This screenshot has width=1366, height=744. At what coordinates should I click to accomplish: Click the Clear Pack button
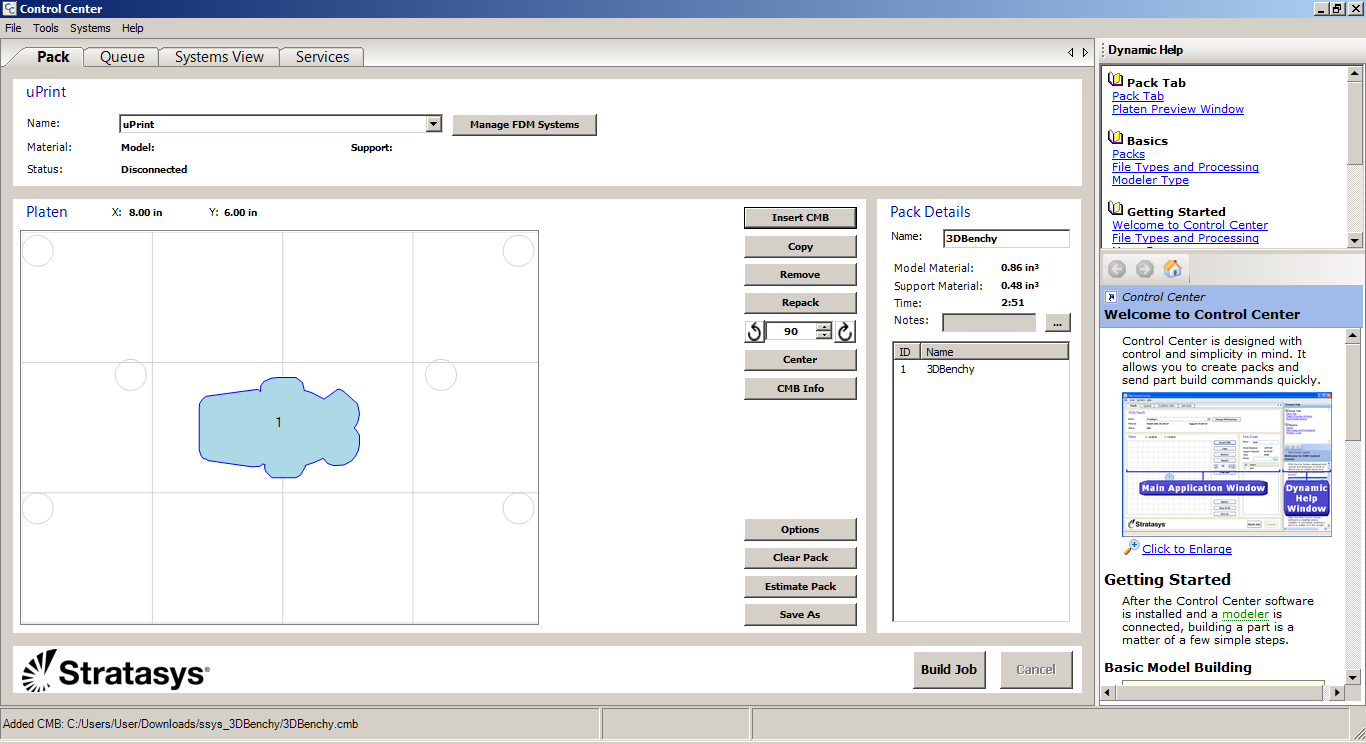(x=800, y=557)
